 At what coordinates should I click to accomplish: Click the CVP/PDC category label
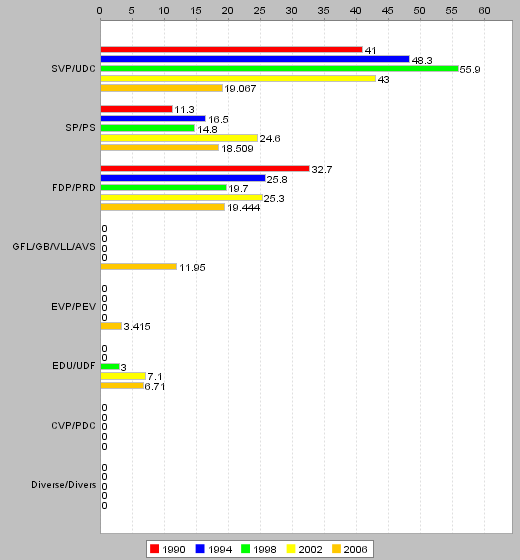(73, 426)
